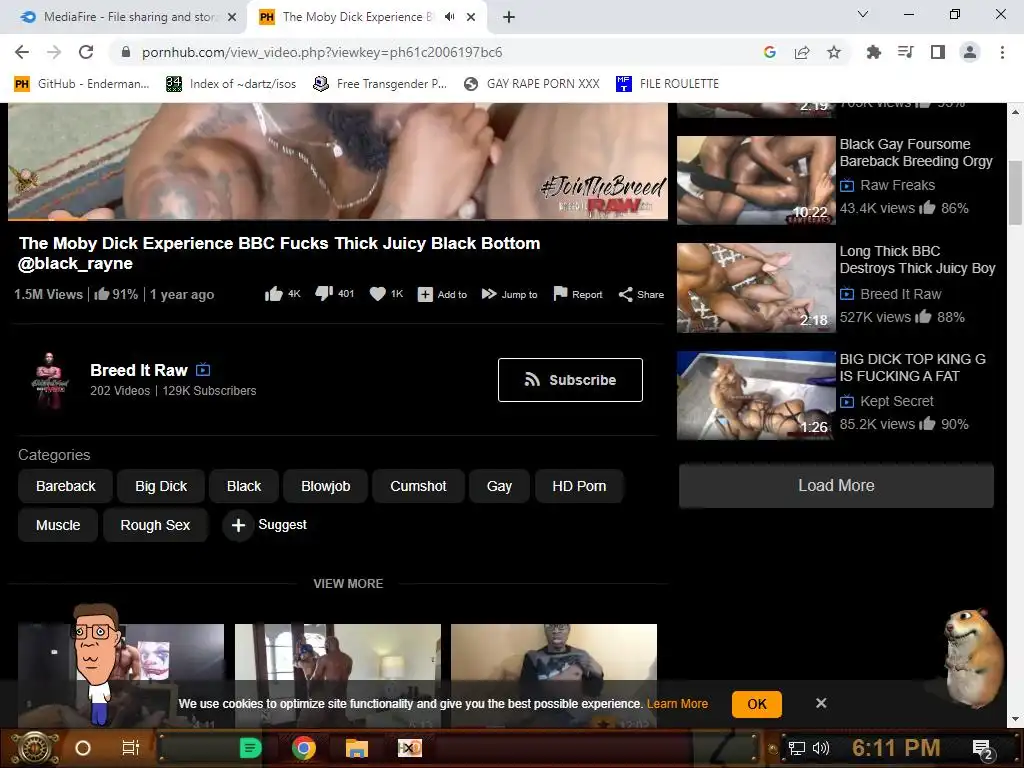Image resolution: width=1024 pixels, height=768 pixels.
Task: Click the Google icon in the address bar
Action: (x=769, y=52)
